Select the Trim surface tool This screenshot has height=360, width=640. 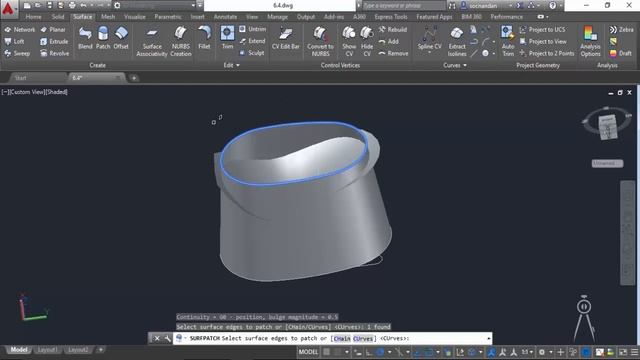click(x=227, y=38)
